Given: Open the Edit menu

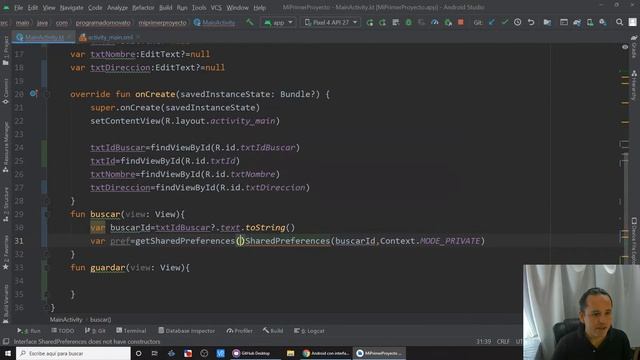Looking at the screenshot, I should click(33, 8).
